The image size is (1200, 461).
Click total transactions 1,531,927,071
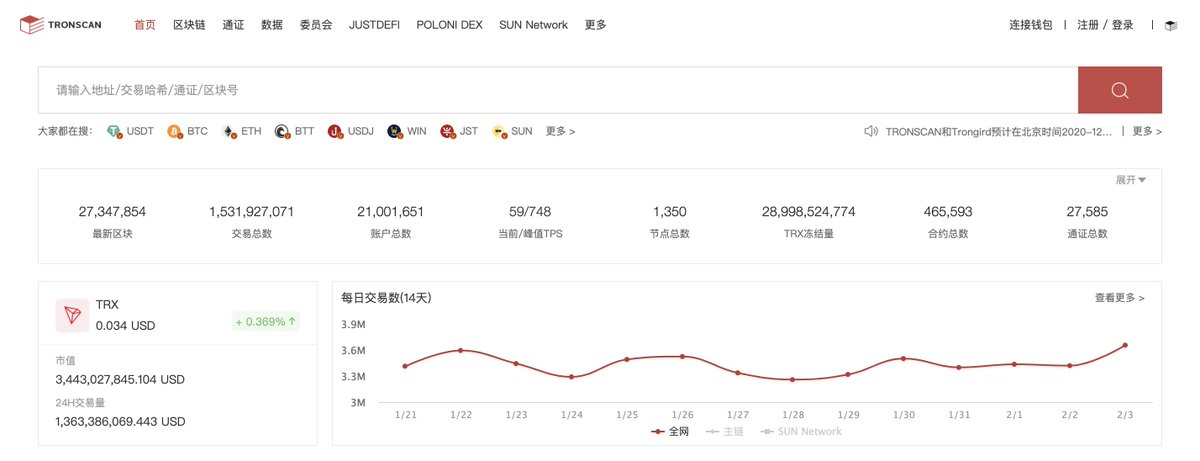coord(251,212)
